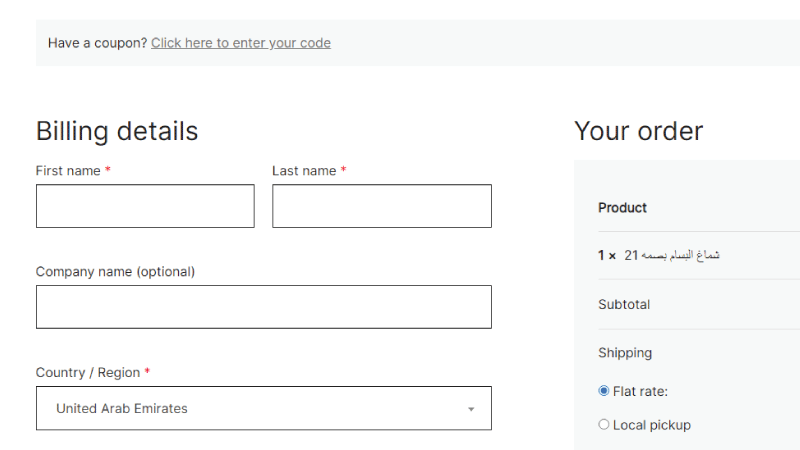Click the Flat rate label text
The width and height of the screenshot is (800, 450).
click(x=640, y=391)
